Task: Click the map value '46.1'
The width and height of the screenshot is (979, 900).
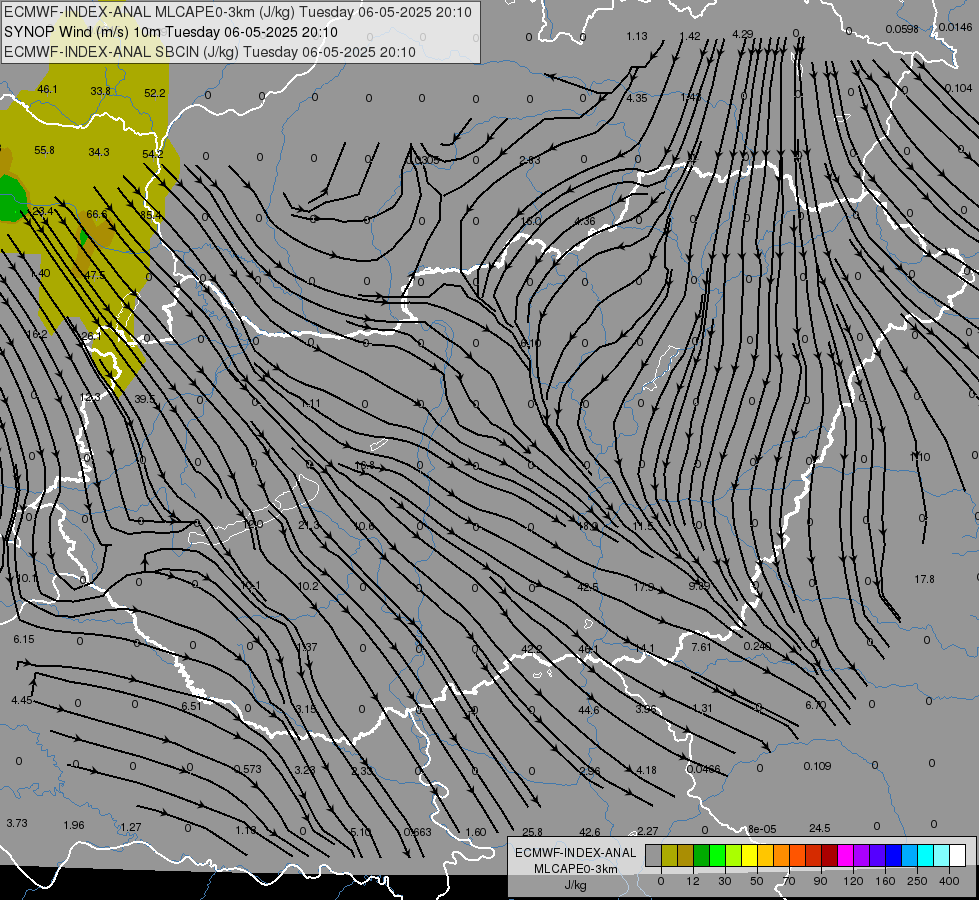Action: pyautogui.click(x=47, y=89)
